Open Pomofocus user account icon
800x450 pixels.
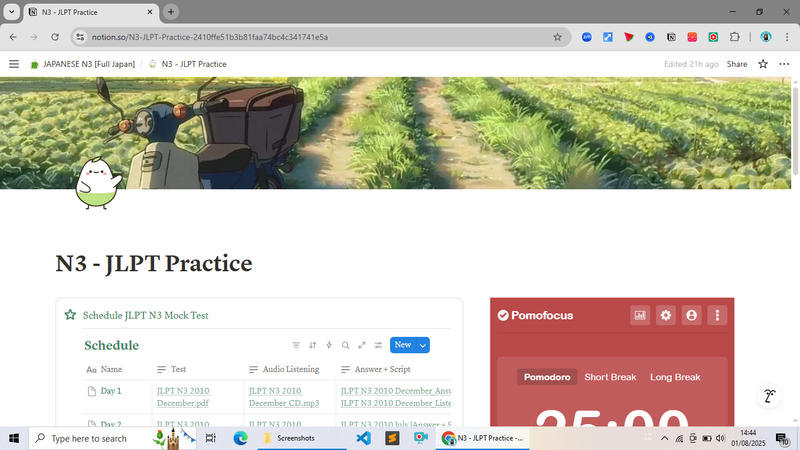[x=691, y=315]
